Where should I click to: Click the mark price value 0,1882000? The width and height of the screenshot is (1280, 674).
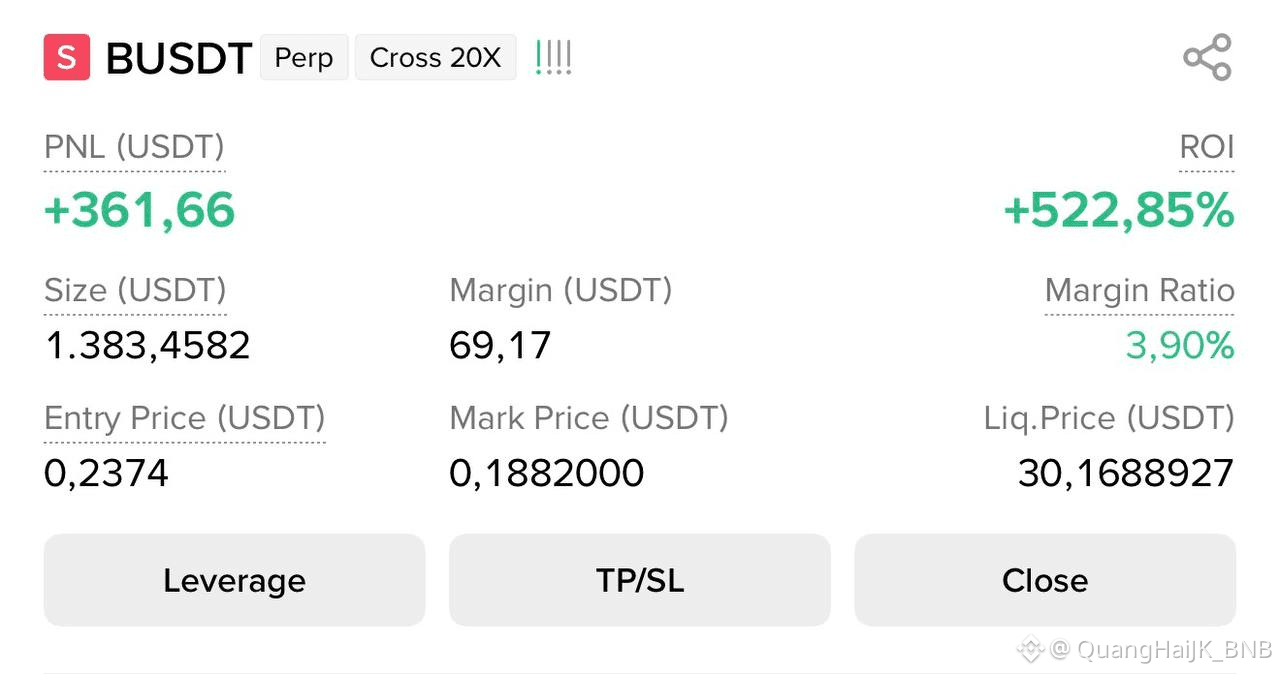(547, 473)
